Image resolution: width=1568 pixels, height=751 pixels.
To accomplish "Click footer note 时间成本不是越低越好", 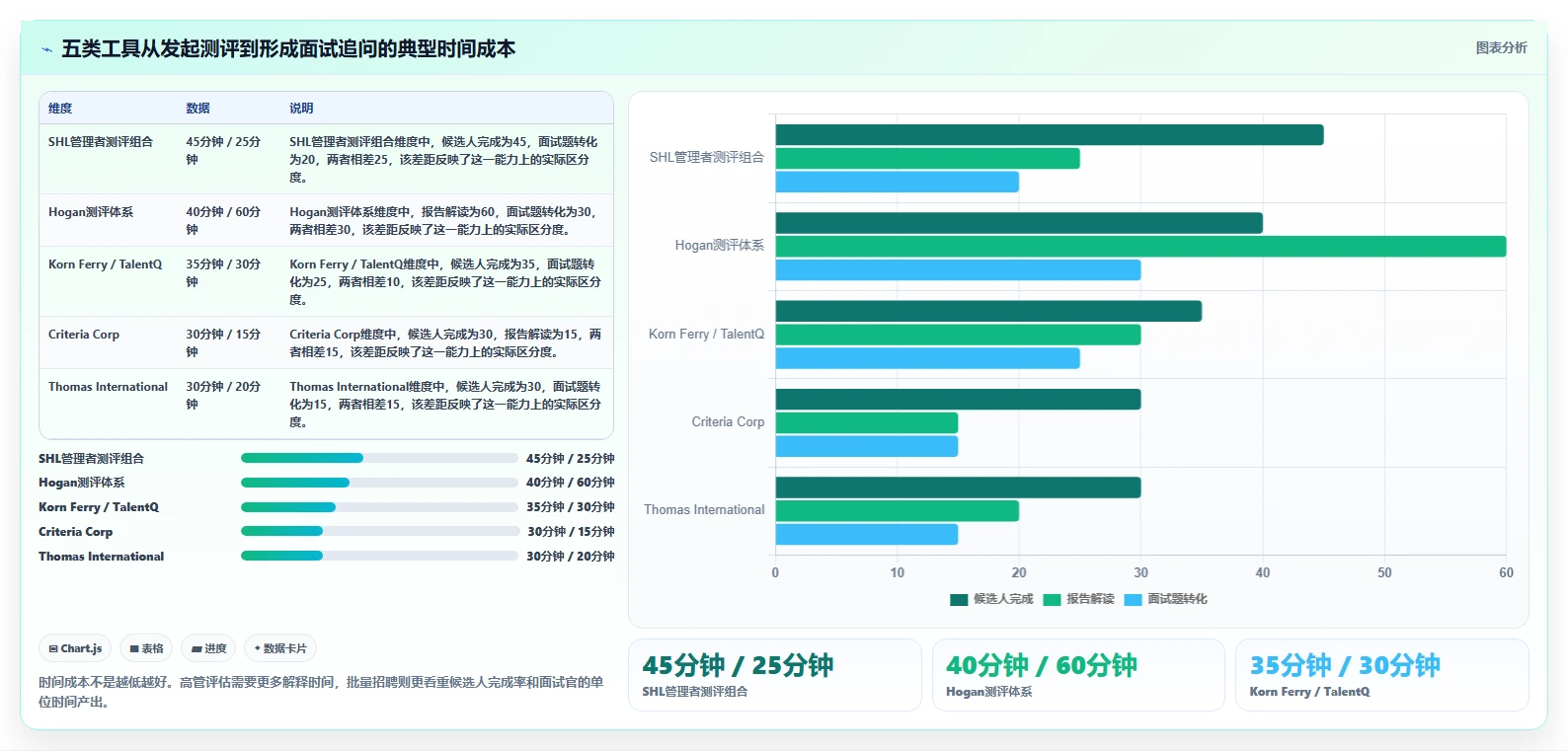I will [321, 692].
